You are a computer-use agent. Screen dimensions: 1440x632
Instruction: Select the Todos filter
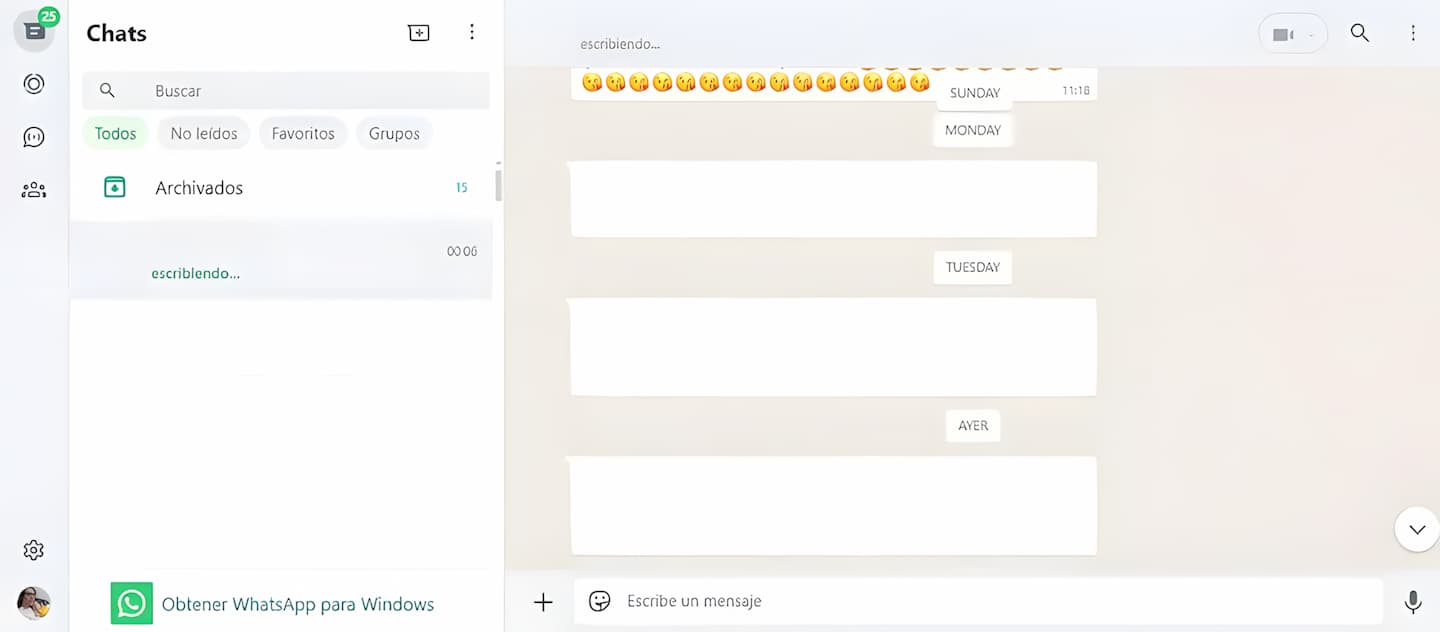click(115, 133)
